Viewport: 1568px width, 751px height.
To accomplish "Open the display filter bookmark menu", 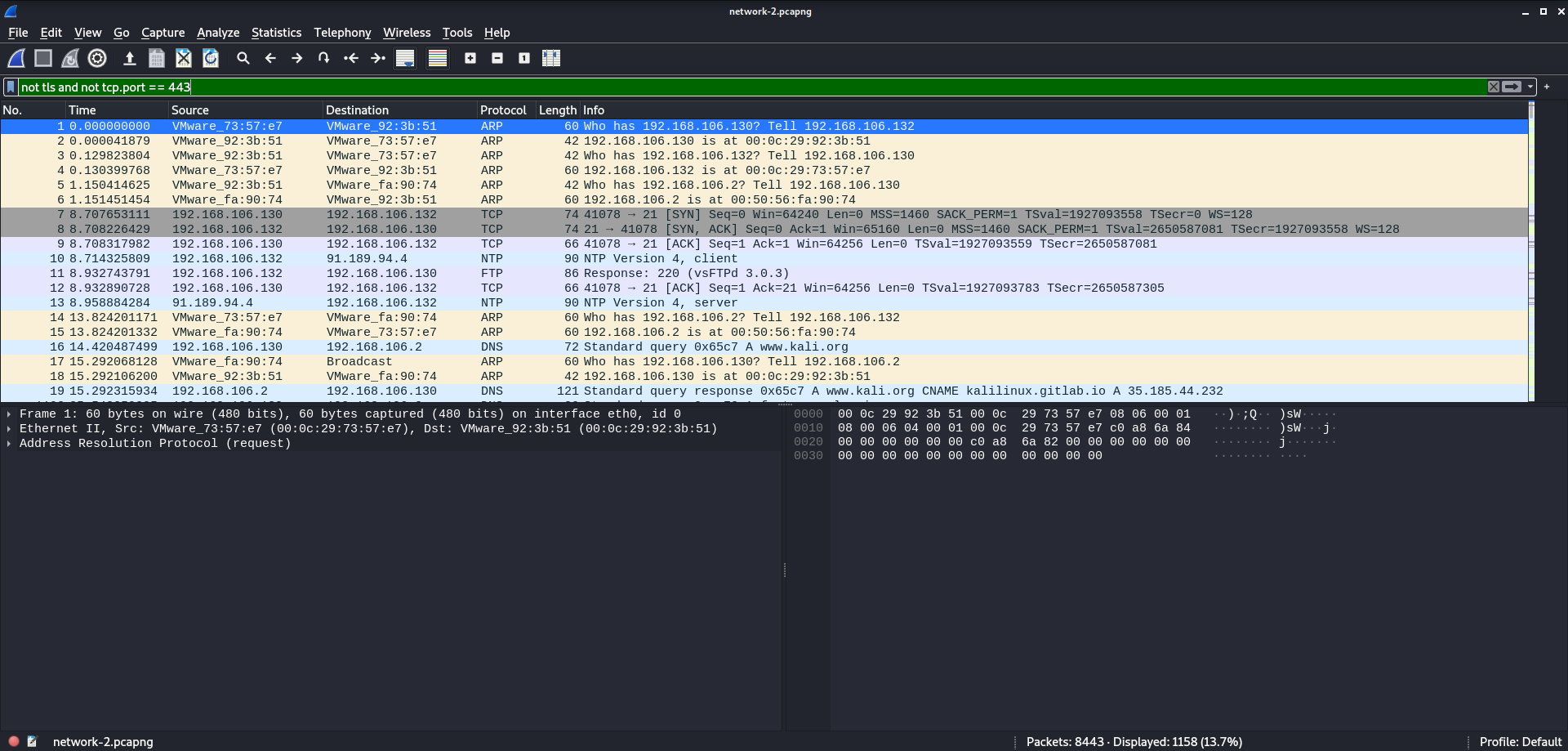I will coord(11,87).
